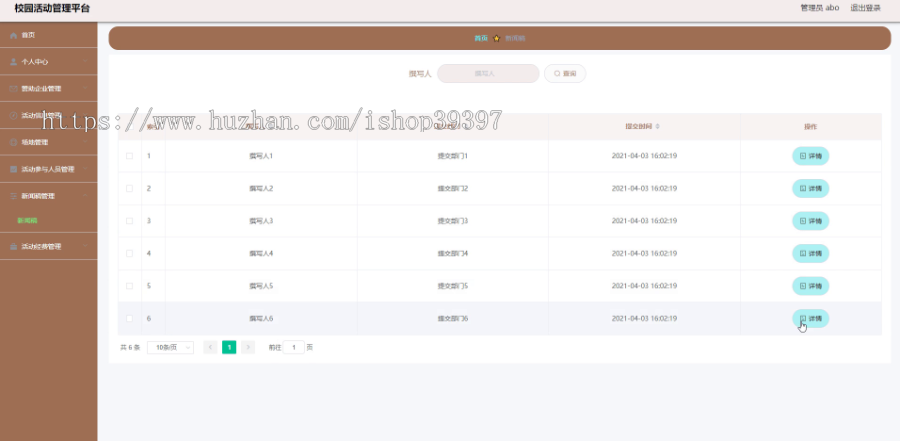
Task: Check the checkbox for row 1
Action: click(x=129, y=156)
